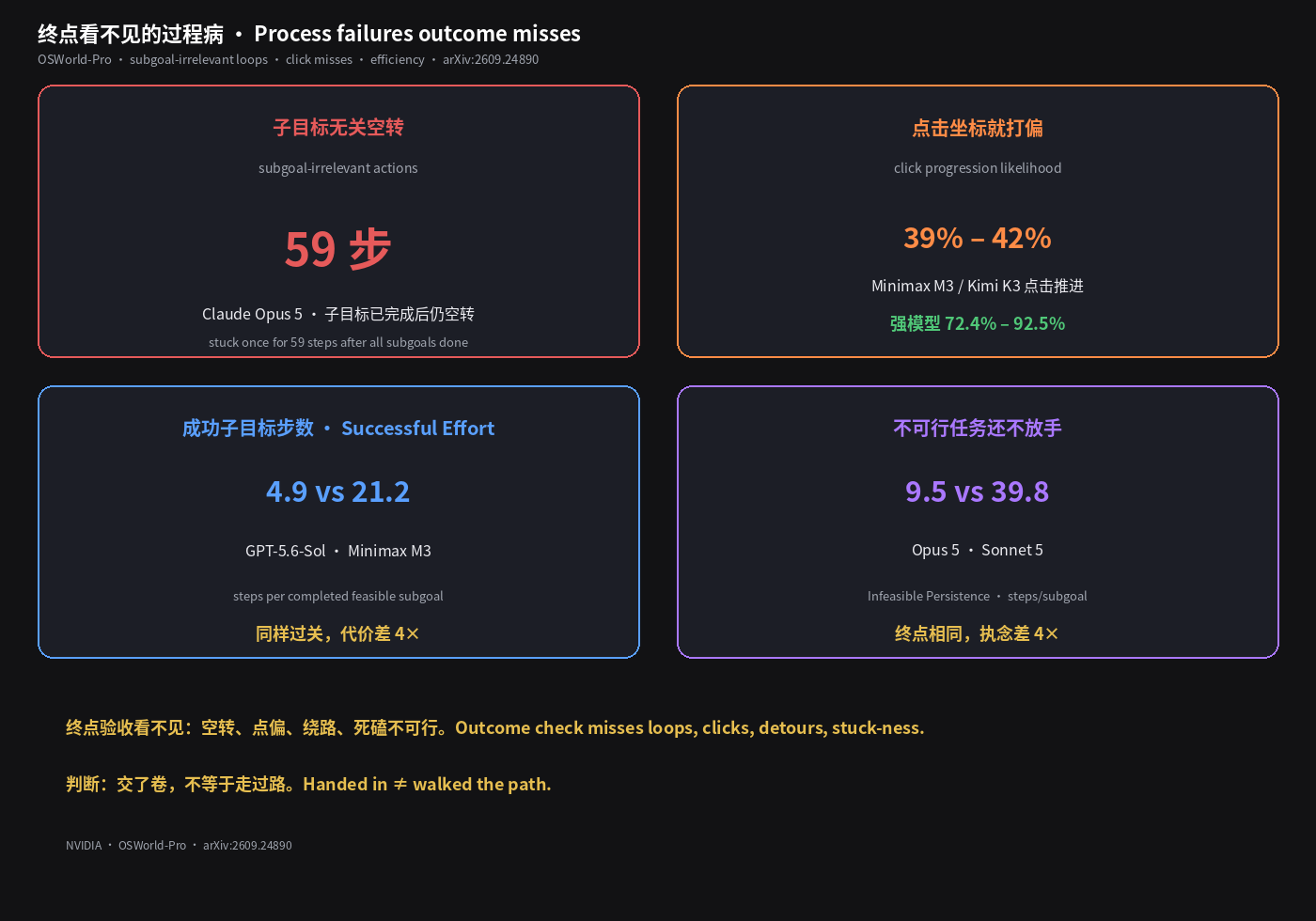Click the title '终点看不见的过程病 · Process failures outcome misses'
This screenshot has height=921, width=1316.
click(x=309, y=34)
